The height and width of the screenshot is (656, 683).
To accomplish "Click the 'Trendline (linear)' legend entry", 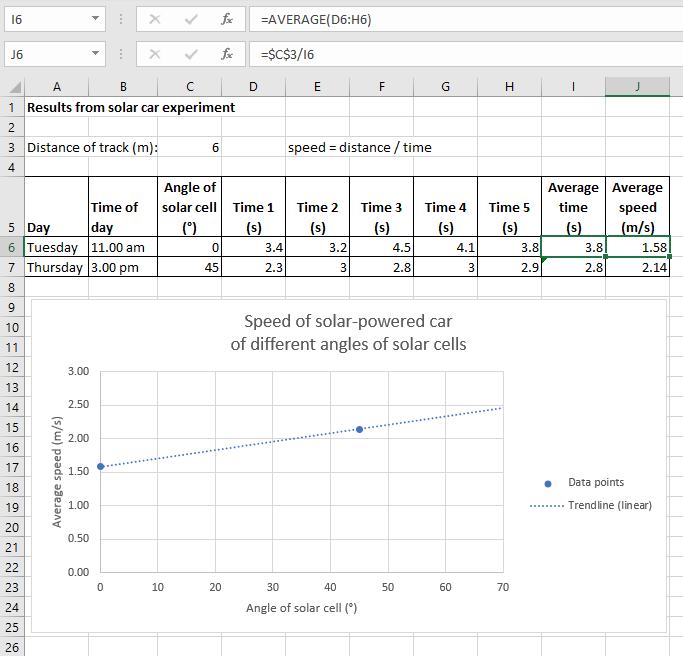I will coord(591,505).
